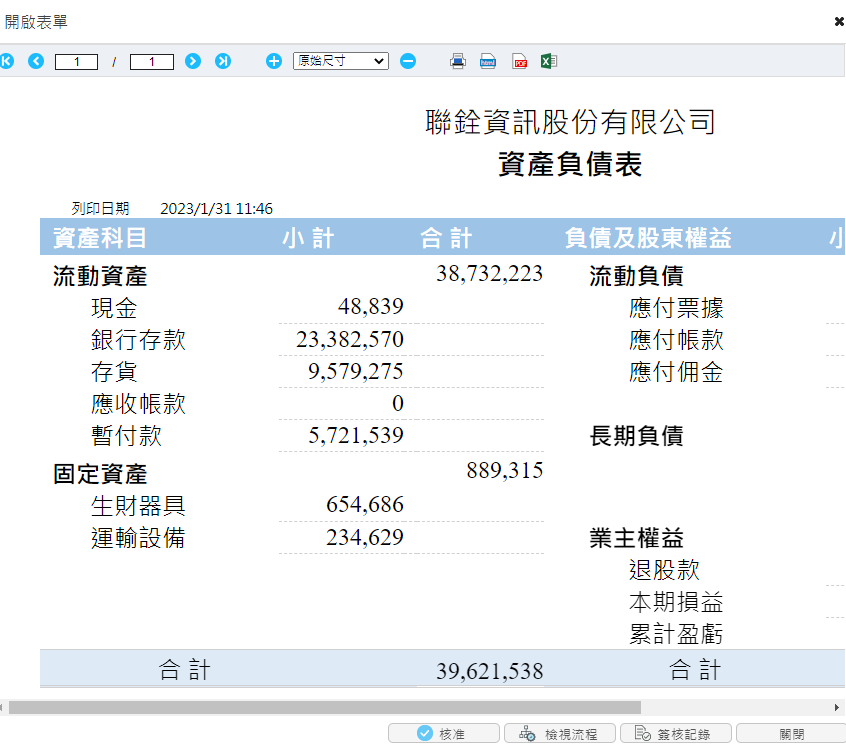846x745 pixels.
Task: Zoom in with the plus icon
Action: coord(274,61)
